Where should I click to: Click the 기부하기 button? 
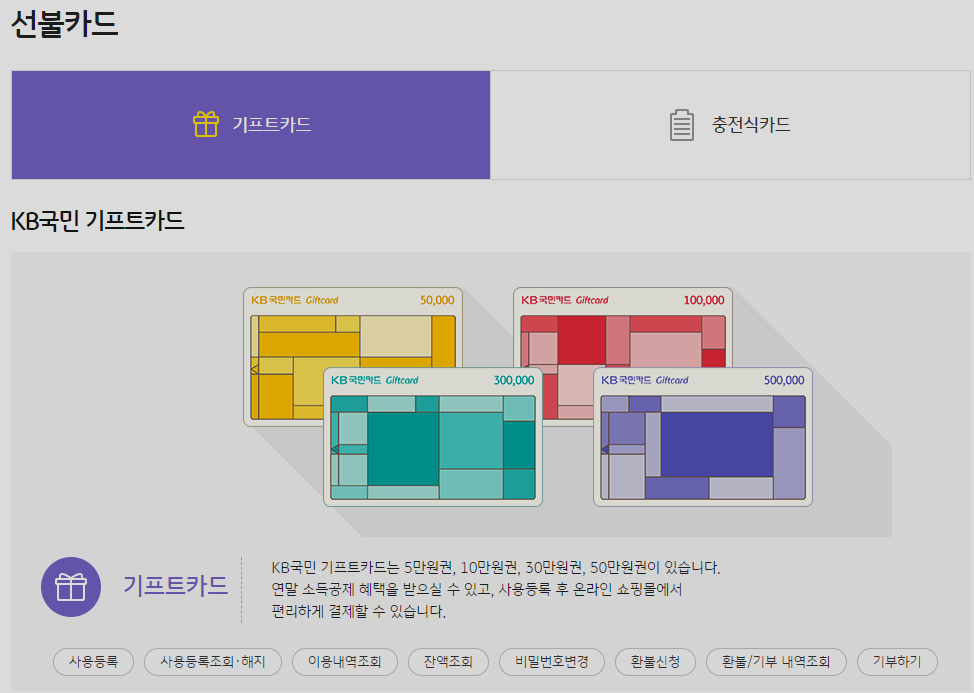[897, 662]
